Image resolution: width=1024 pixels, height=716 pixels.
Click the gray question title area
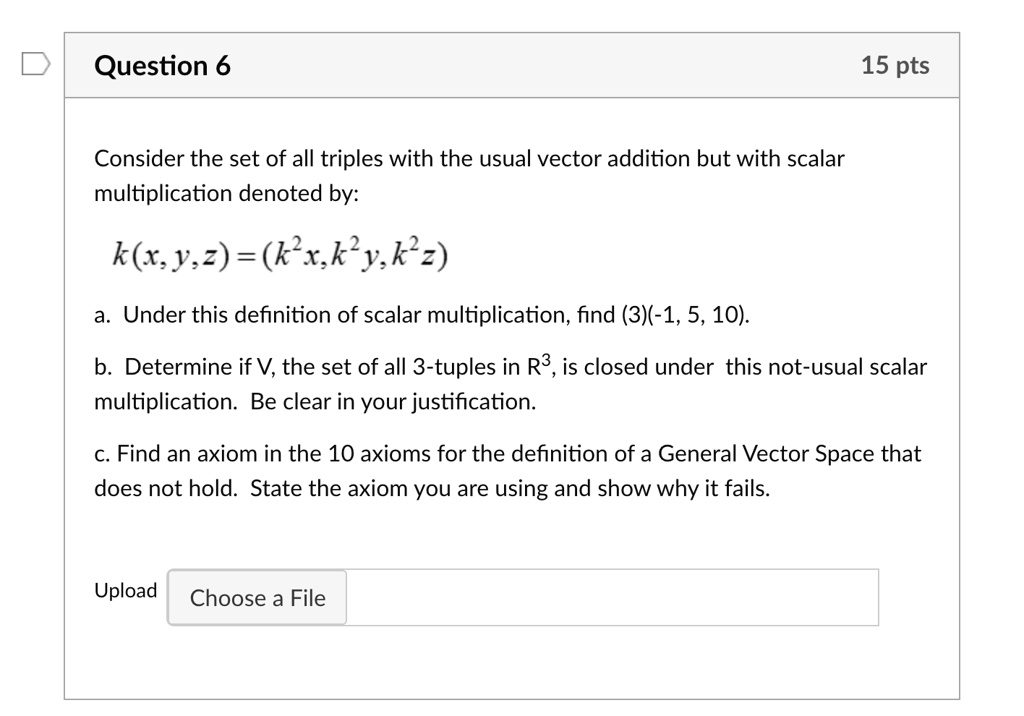click(163, 64)
